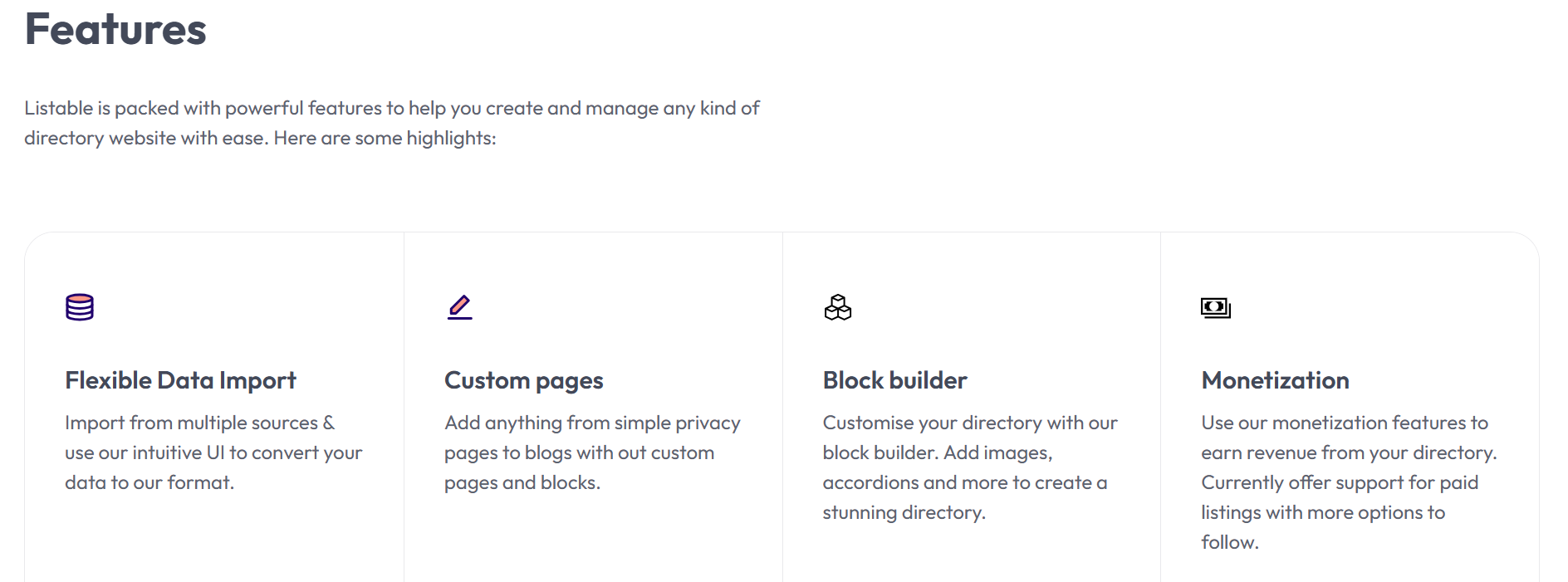Click the "stunning directory." text
The height and width of the screenshot is (582, 1568).
tap(904, 512)
